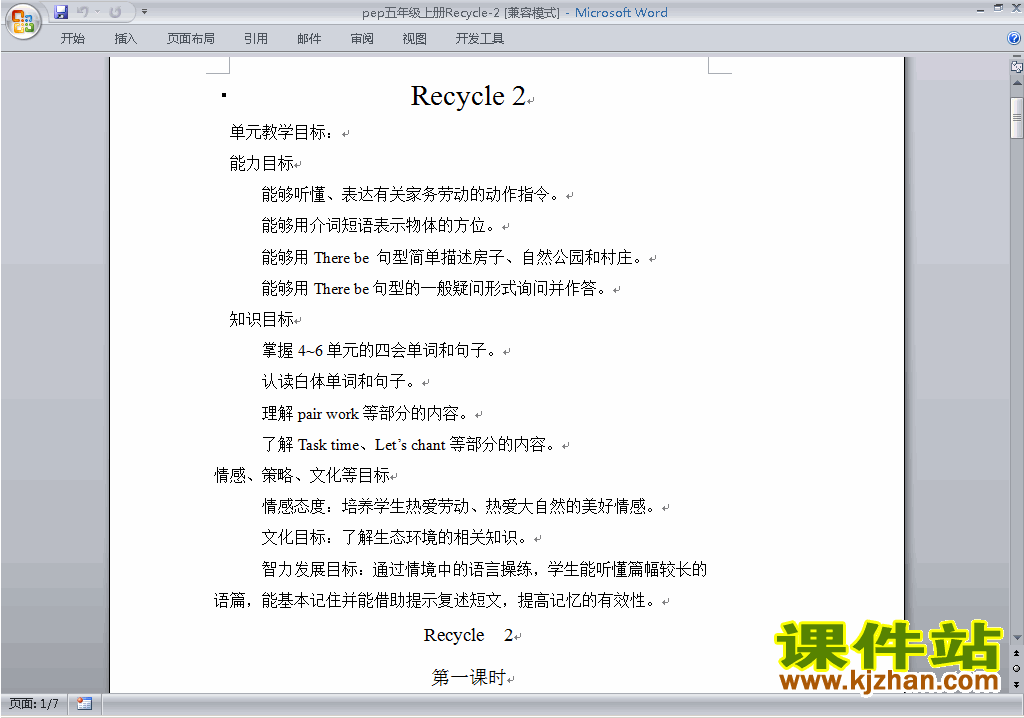The width and height of the screenshot is (1024, 718).
Task: Click the line 了解 Task time、Let's chant
Action: (408, 445)
